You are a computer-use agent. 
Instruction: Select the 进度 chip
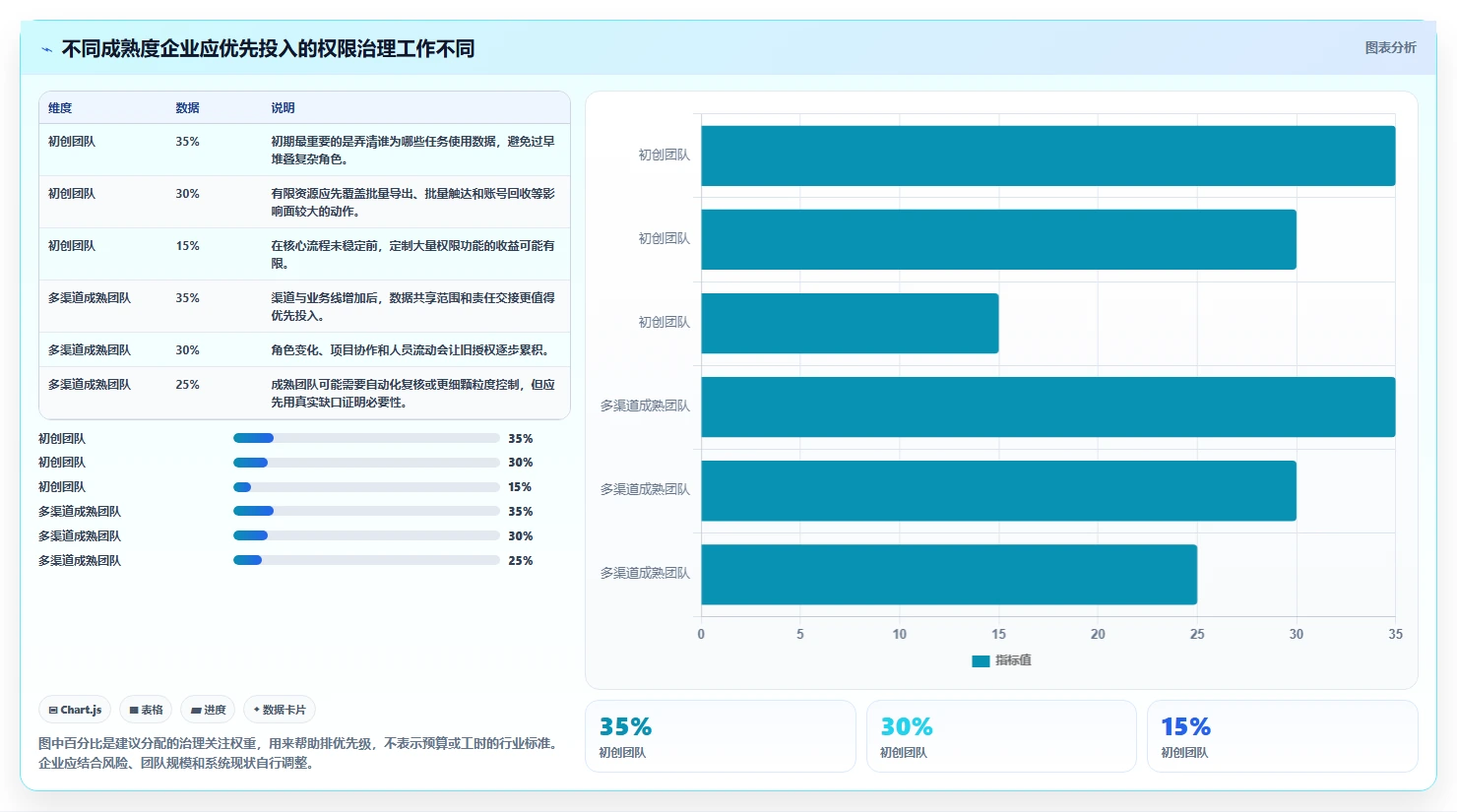208,710
